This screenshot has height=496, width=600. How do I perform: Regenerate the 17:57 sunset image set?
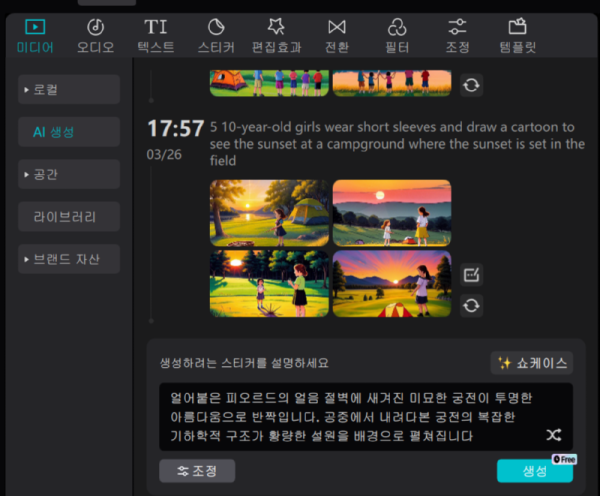pyautogui.click(x=472, y=305)
